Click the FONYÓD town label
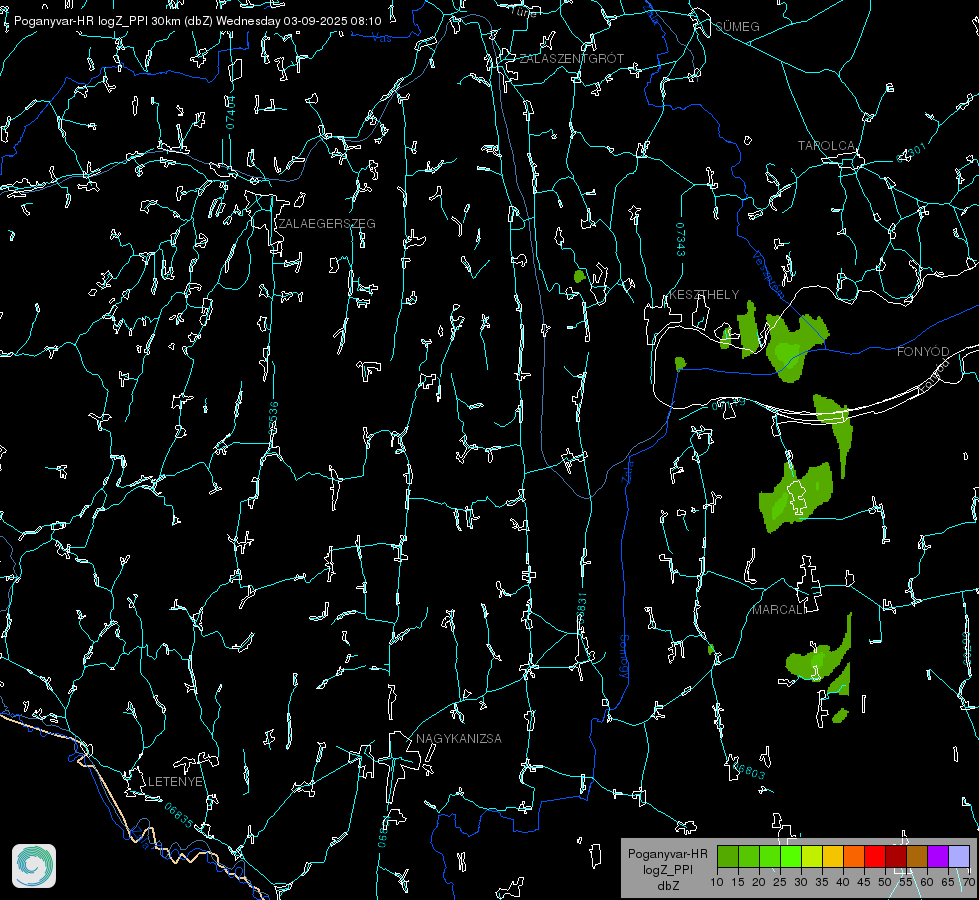The height and width of the screenshot is (900, 979). point(923,352)
